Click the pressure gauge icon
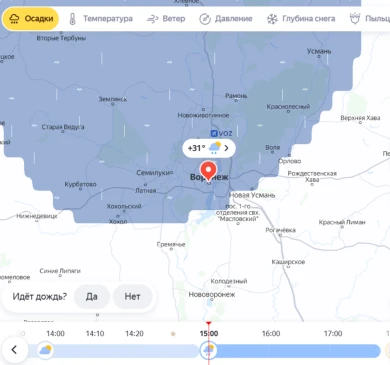 click(x=205, y=19)
